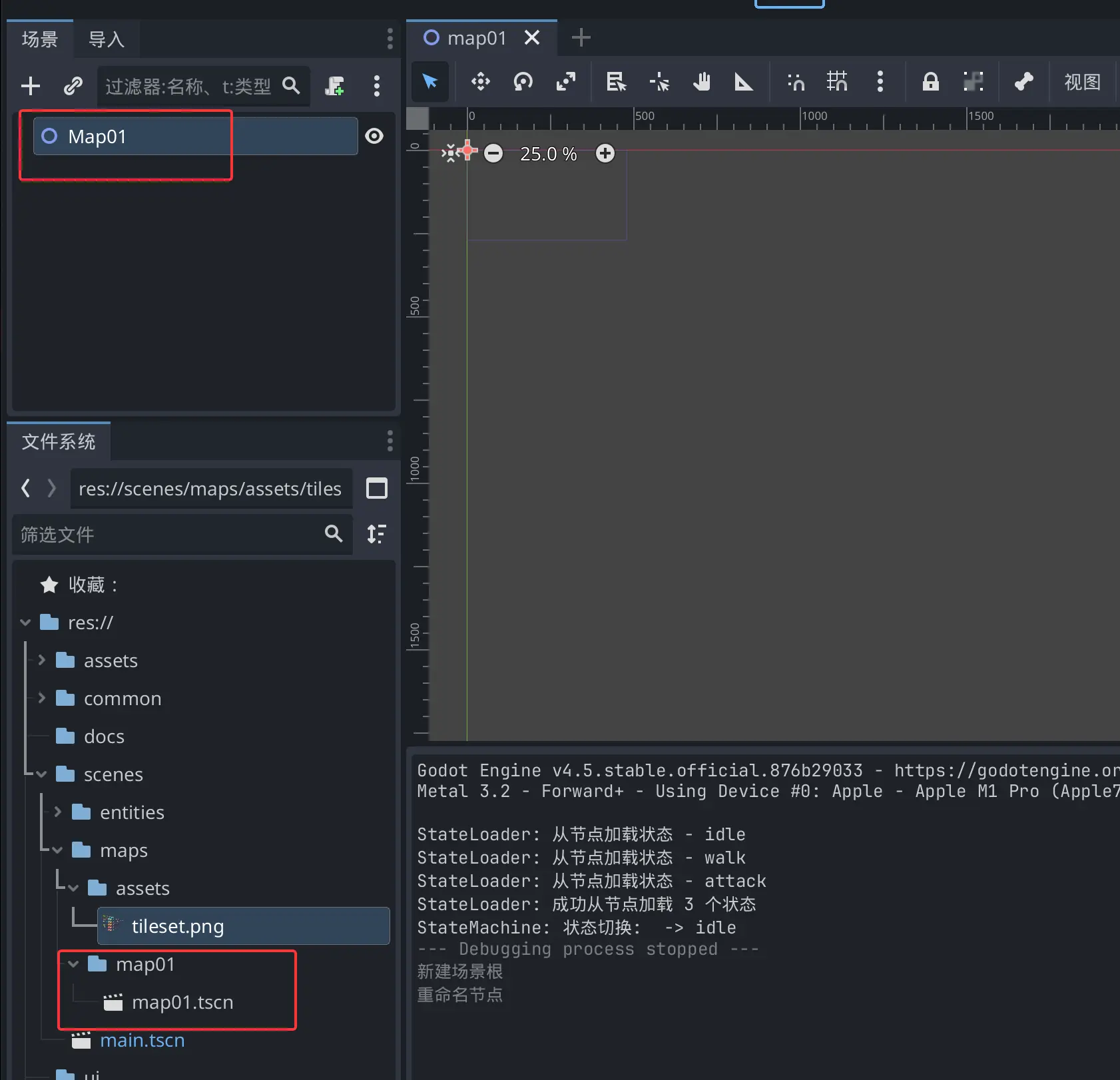Collapse the scenes folder
The height and width of the screenshot is (1080, 1120).
pos(41,774)
